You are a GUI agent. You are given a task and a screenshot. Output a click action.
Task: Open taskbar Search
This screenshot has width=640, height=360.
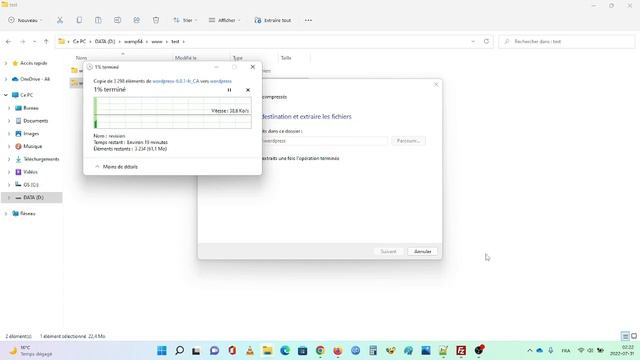tap(179, 351)
